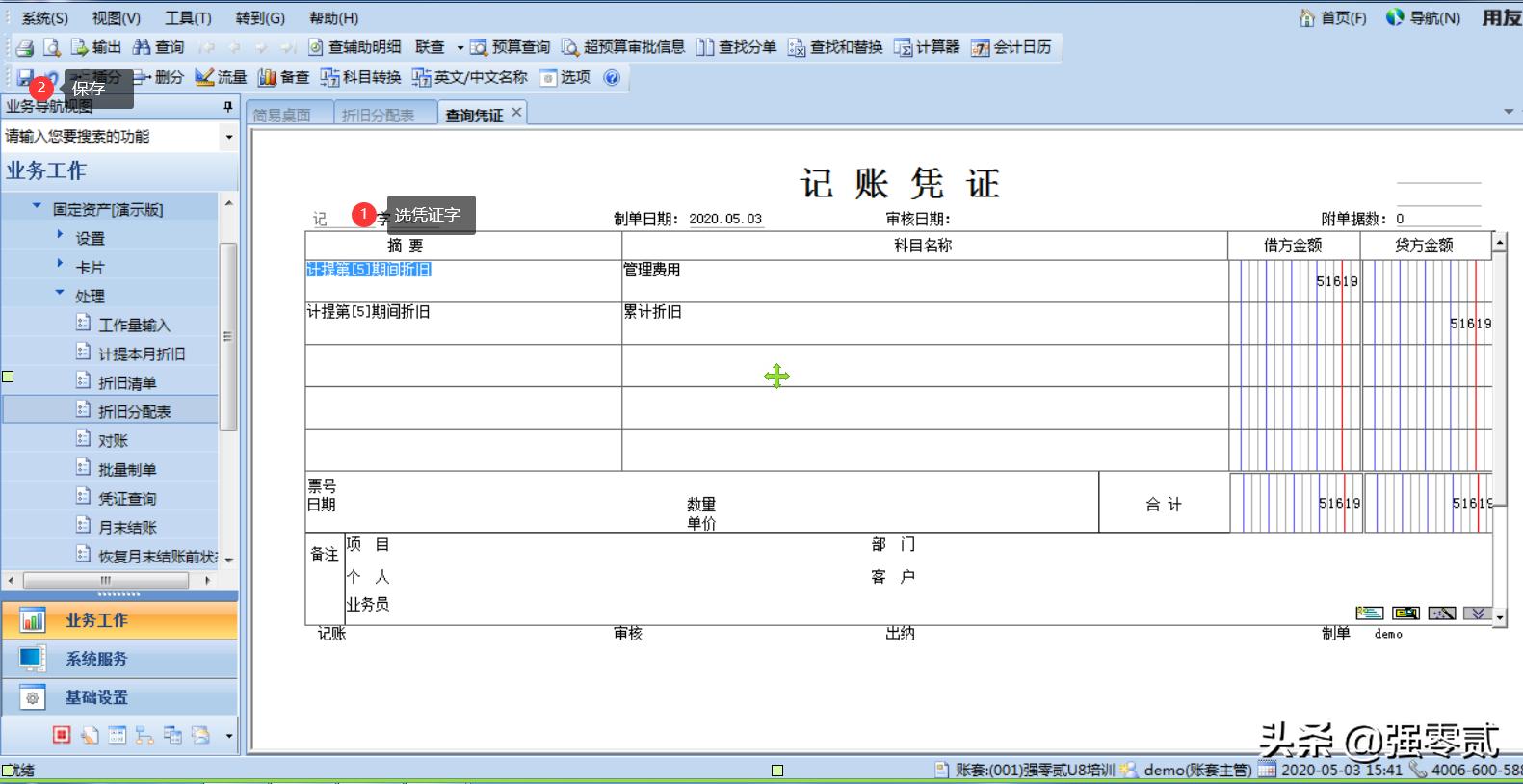Open 超预算审批信息 approval info
The width and height of the screenshot is (1523, 784).
click(623, 47)
